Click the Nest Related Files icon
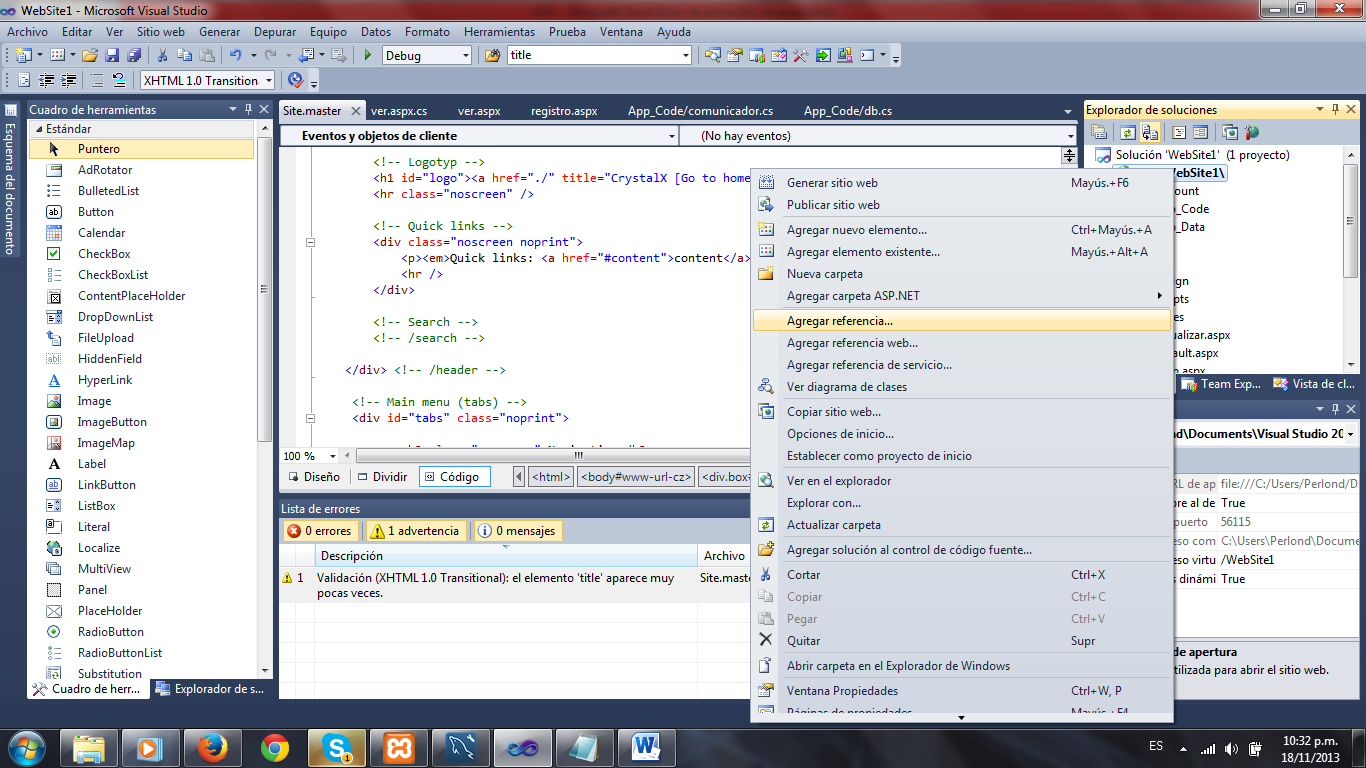 1150,132
